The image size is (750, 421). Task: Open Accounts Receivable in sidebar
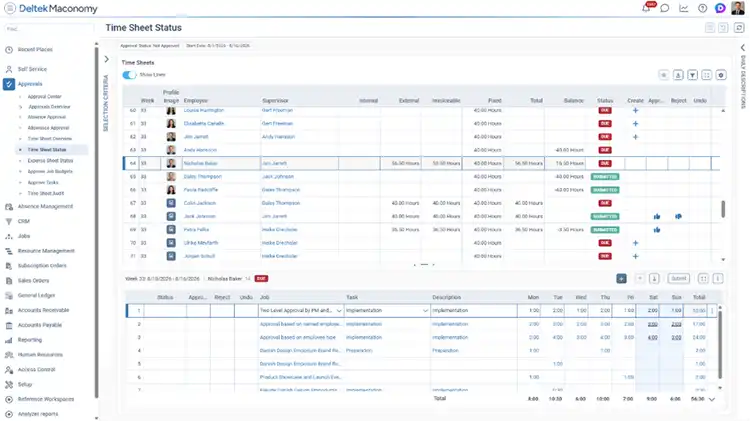coord(43,310)
